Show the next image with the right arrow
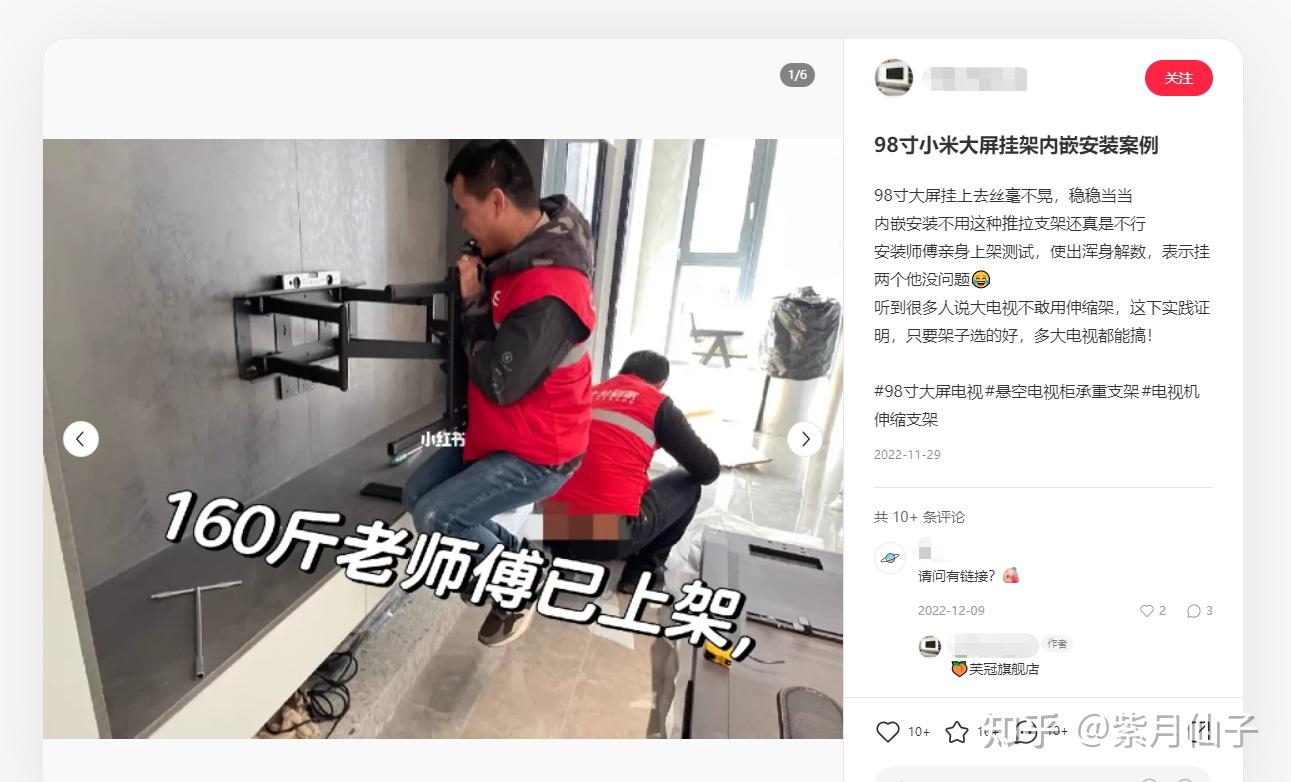The width and height of the screenshot is (1291, 782). click(805, 439)
